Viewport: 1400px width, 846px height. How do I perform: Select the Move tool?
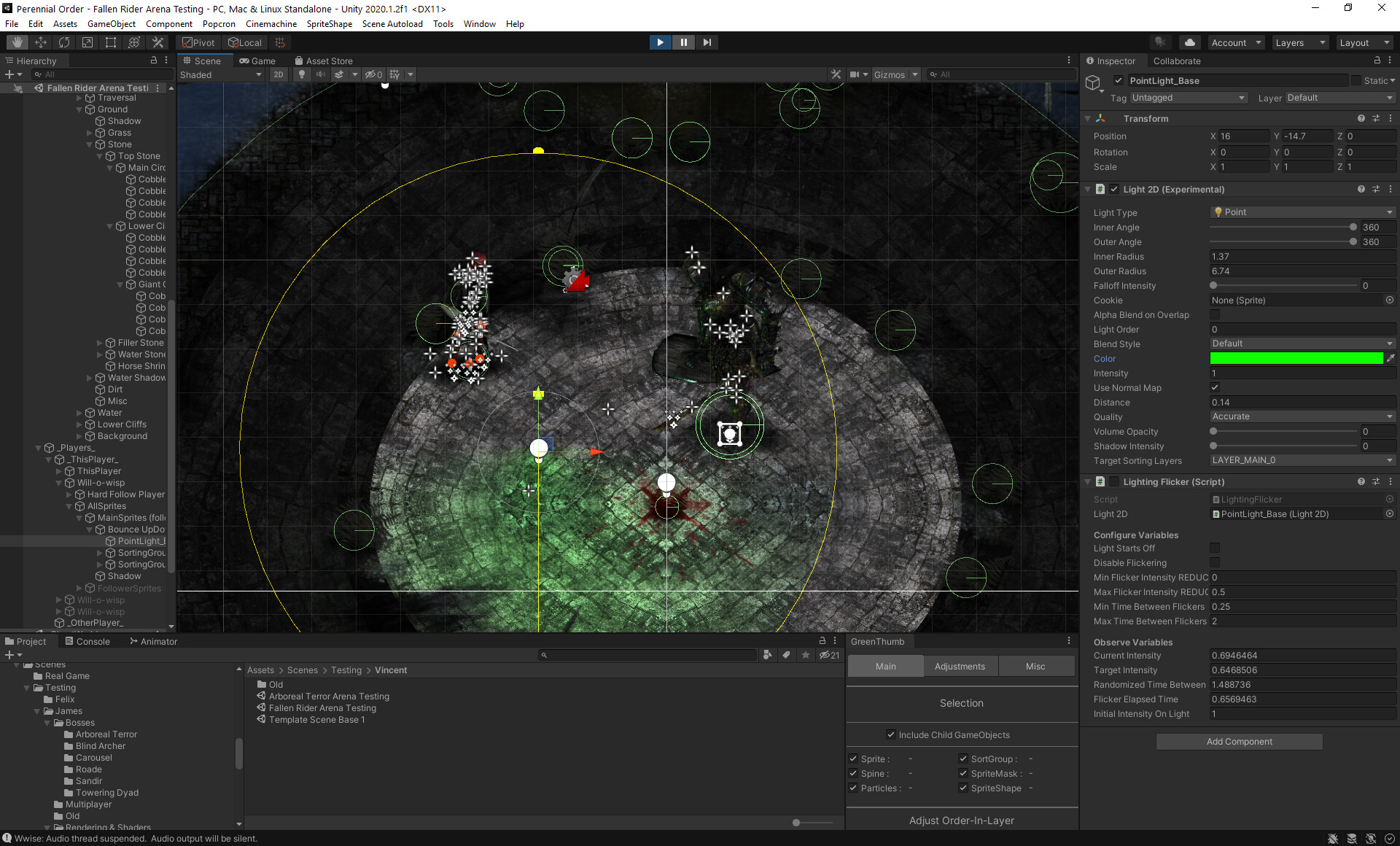click(x=40, y=42)
